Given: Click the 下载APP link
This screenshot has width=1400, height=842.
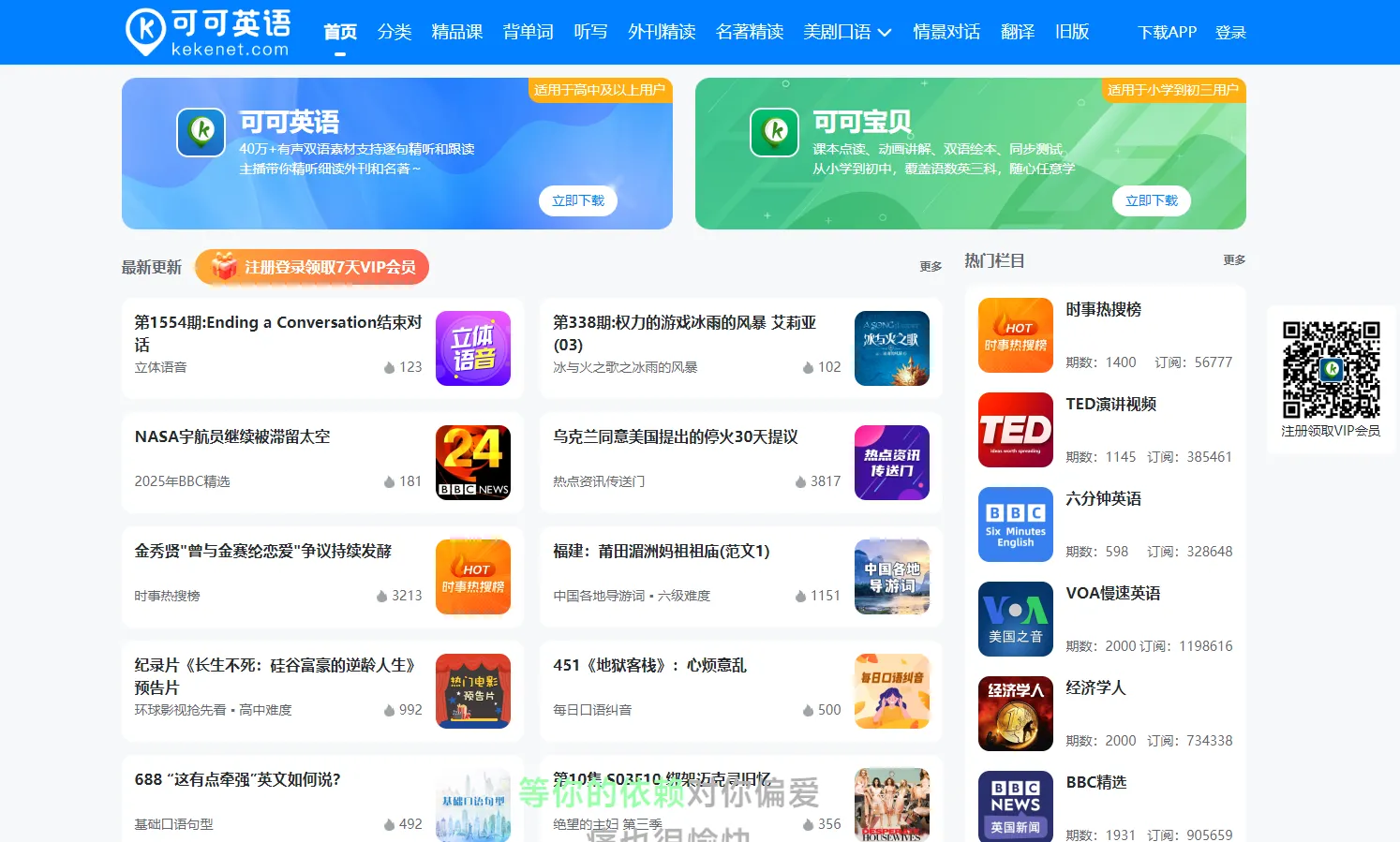Looking at the screenshot, I should (1167, 32).
